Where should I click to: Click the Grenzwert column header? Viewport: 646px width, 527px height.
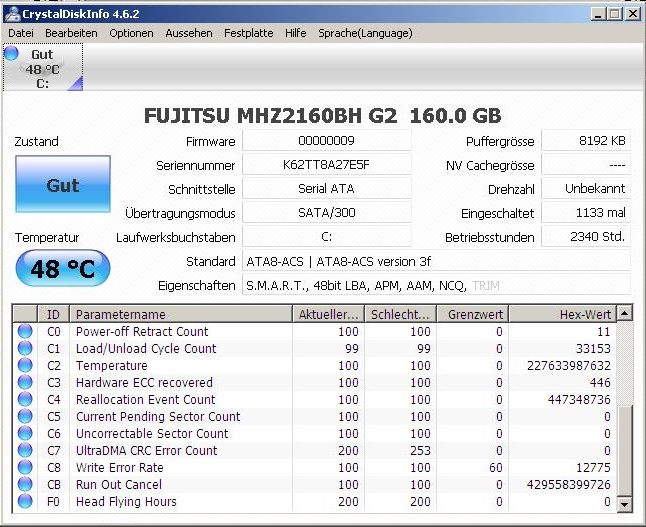click(473, 314)
